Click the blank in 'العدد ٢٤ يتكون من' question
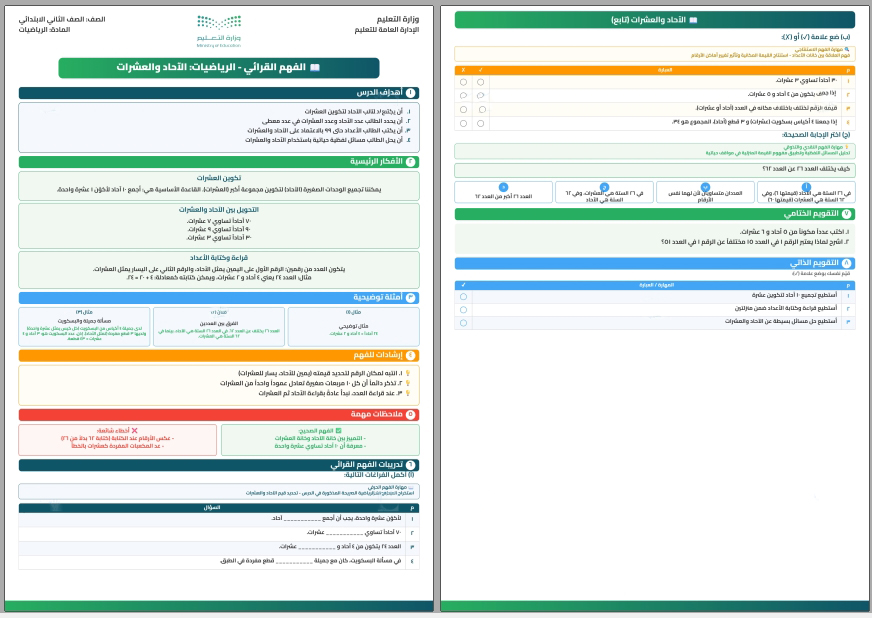872x618 pixels. pos(316,547)
